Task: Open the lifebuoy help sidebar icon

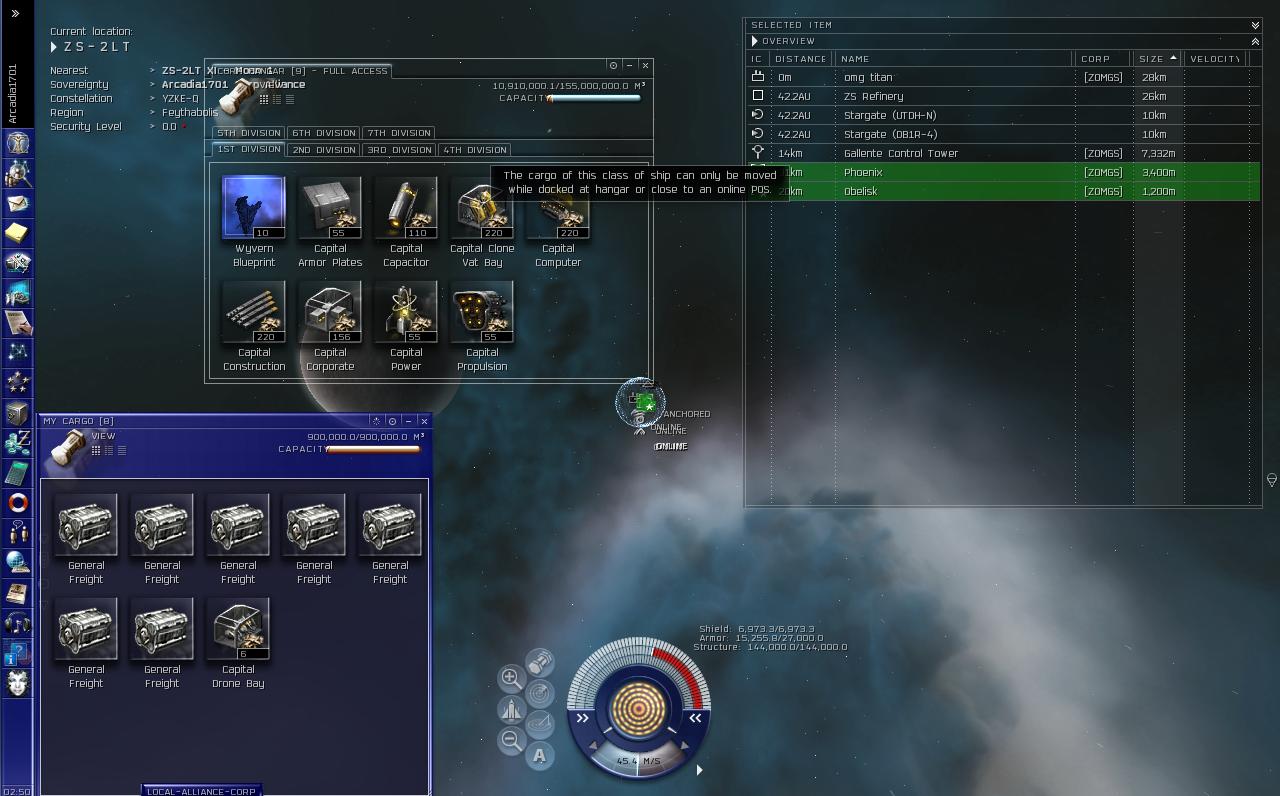Action: [x=18, y=503]
